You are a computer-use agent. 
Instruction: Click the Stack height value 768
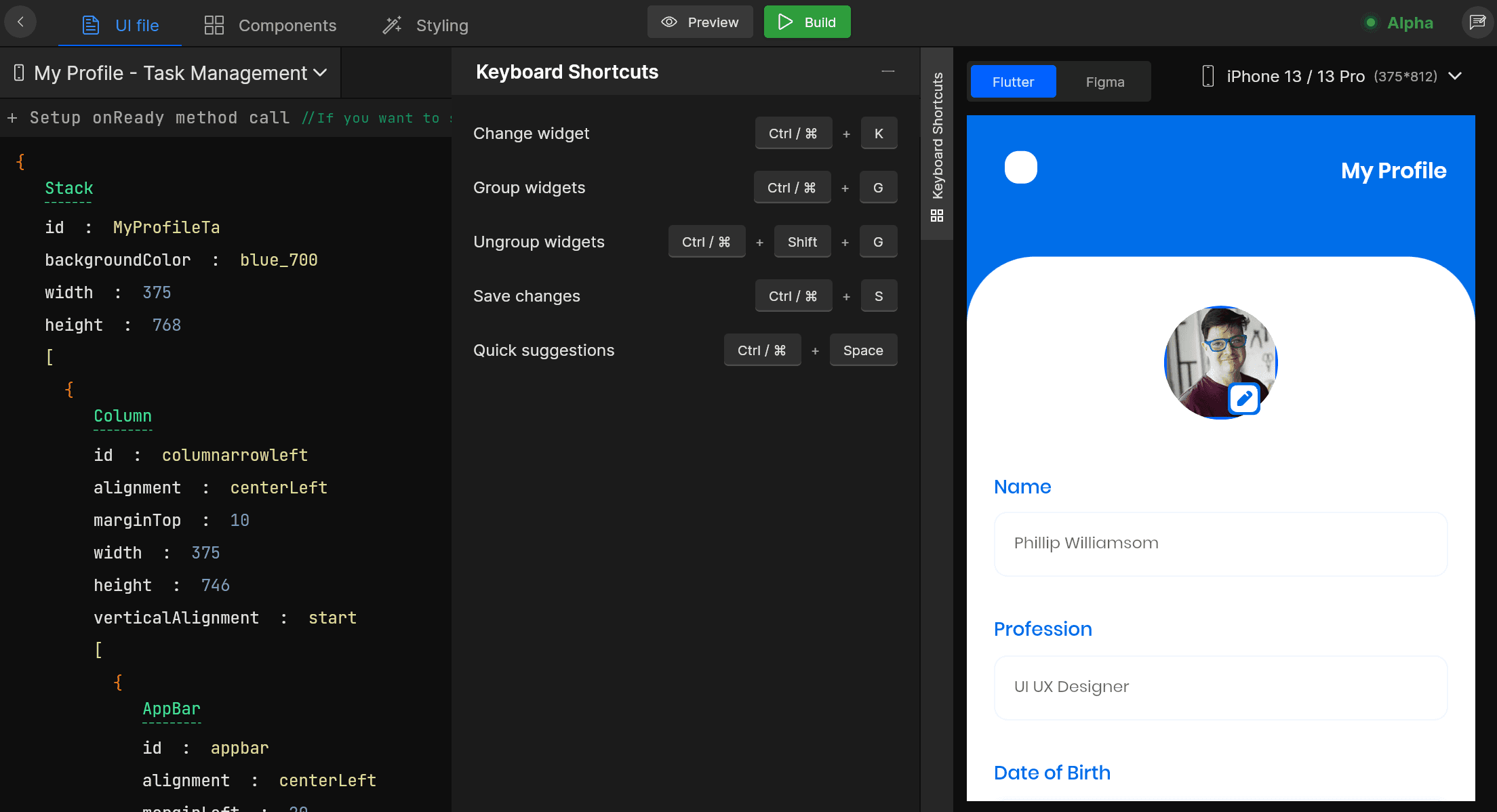tap(166, 325)
